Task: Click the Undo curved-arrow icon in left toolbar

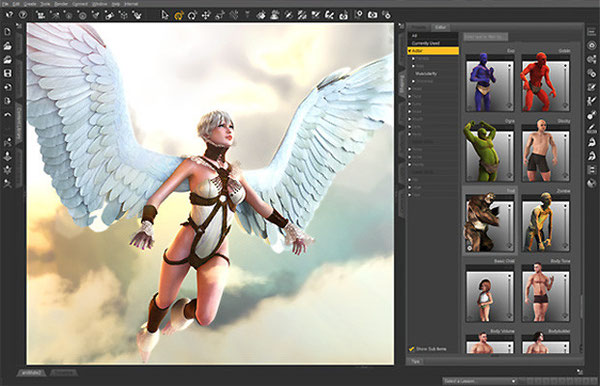Action: [8, 114]
